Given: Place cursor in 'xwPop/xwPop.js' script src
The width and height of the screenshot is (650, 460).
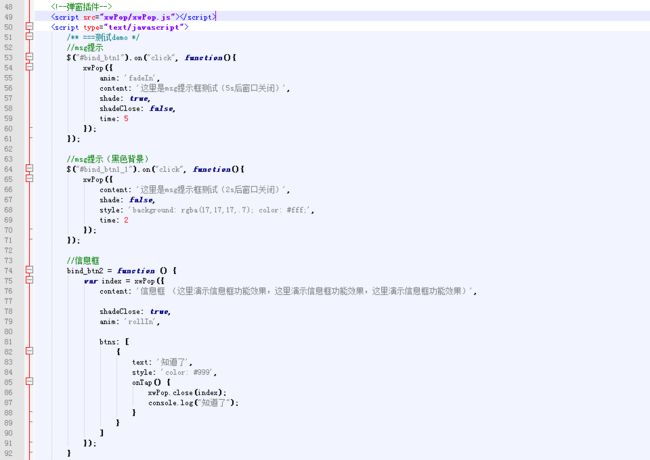Looking at the screenshot, I should (139, 17).
